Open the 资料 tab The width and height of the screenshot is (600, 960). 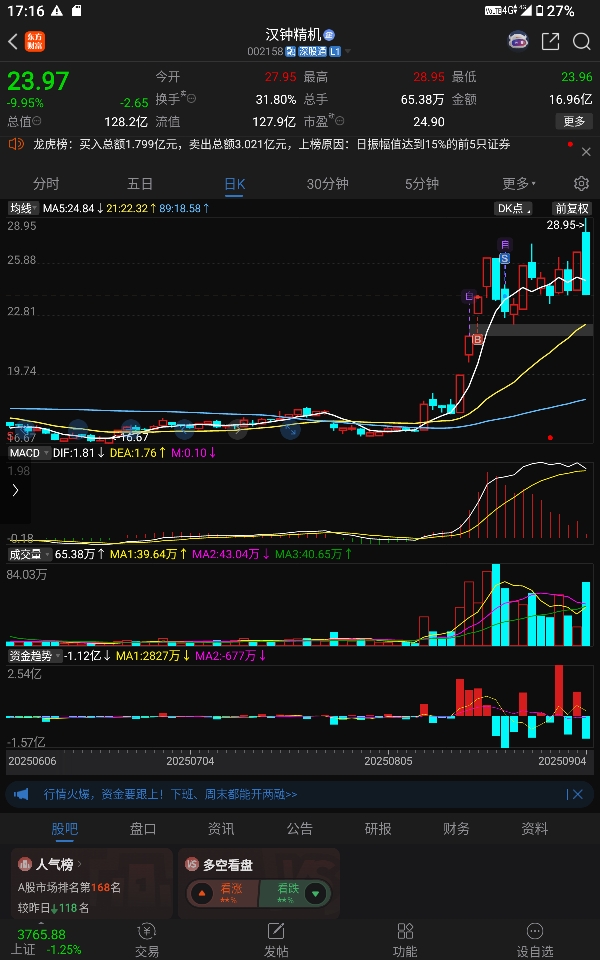tap(534, 829)
